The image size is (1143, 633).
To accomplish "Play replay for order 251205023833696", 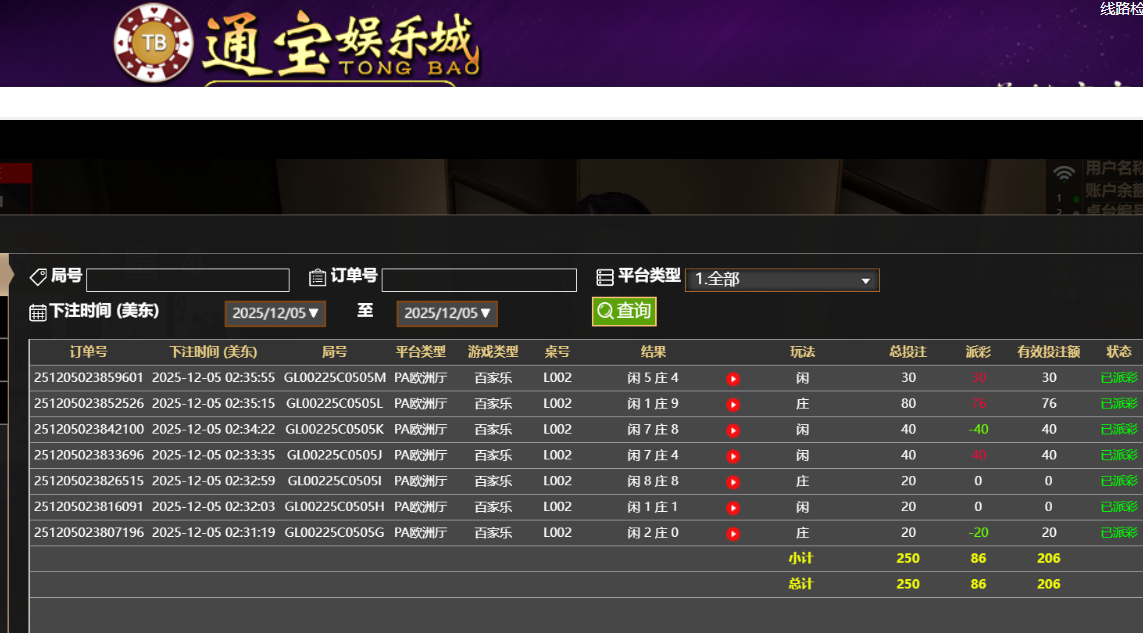I will point(733,456).
